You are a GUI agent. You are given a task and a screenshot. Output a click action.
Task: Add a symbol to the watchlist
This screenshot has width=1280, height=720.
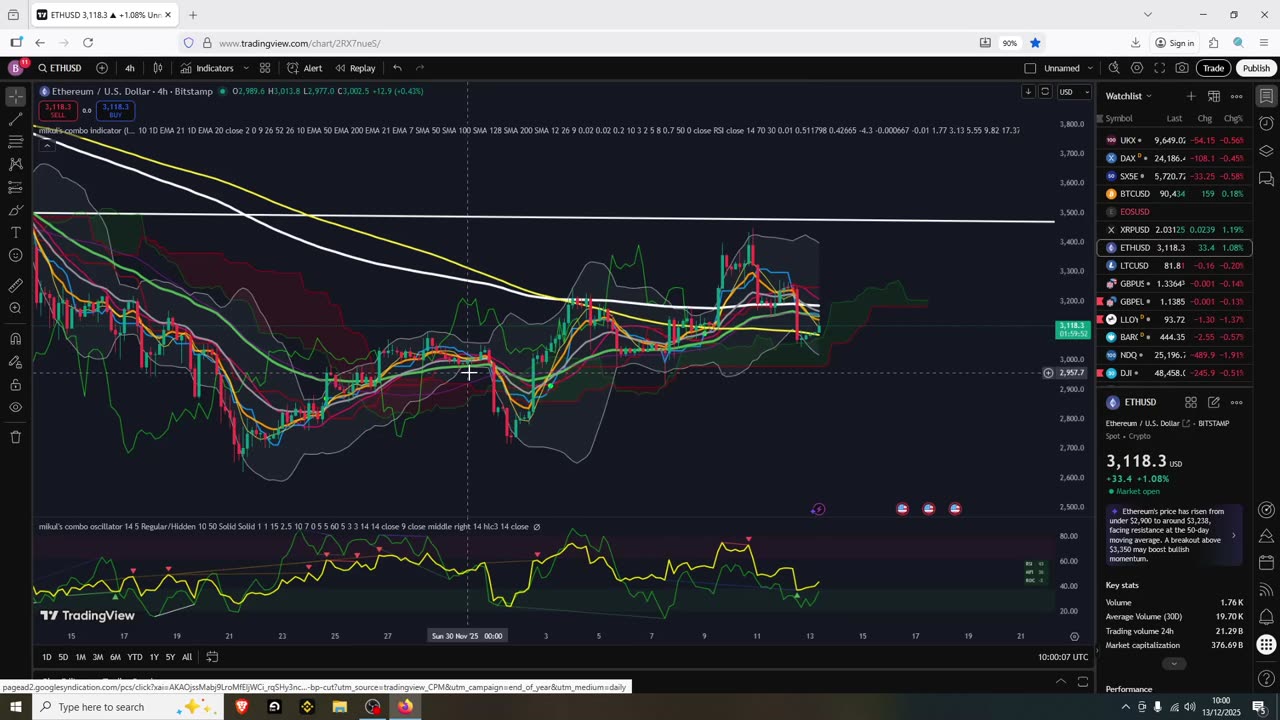tap(1190, 96)
